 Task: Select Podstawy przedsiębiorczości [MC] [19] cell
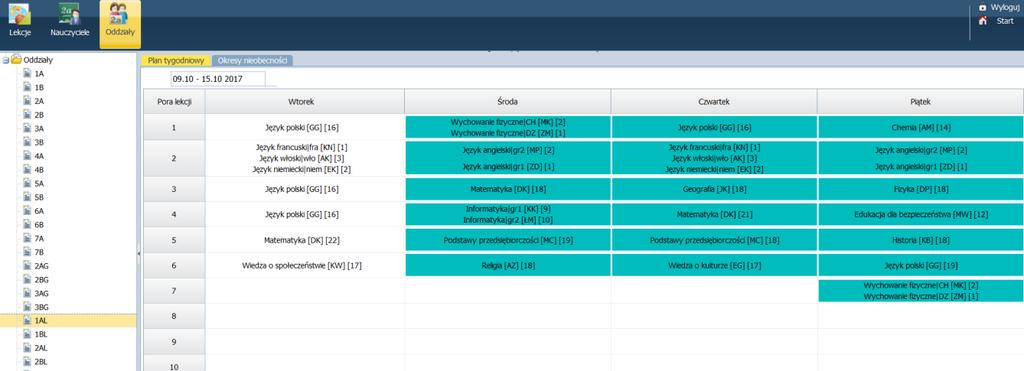point(507,240)
